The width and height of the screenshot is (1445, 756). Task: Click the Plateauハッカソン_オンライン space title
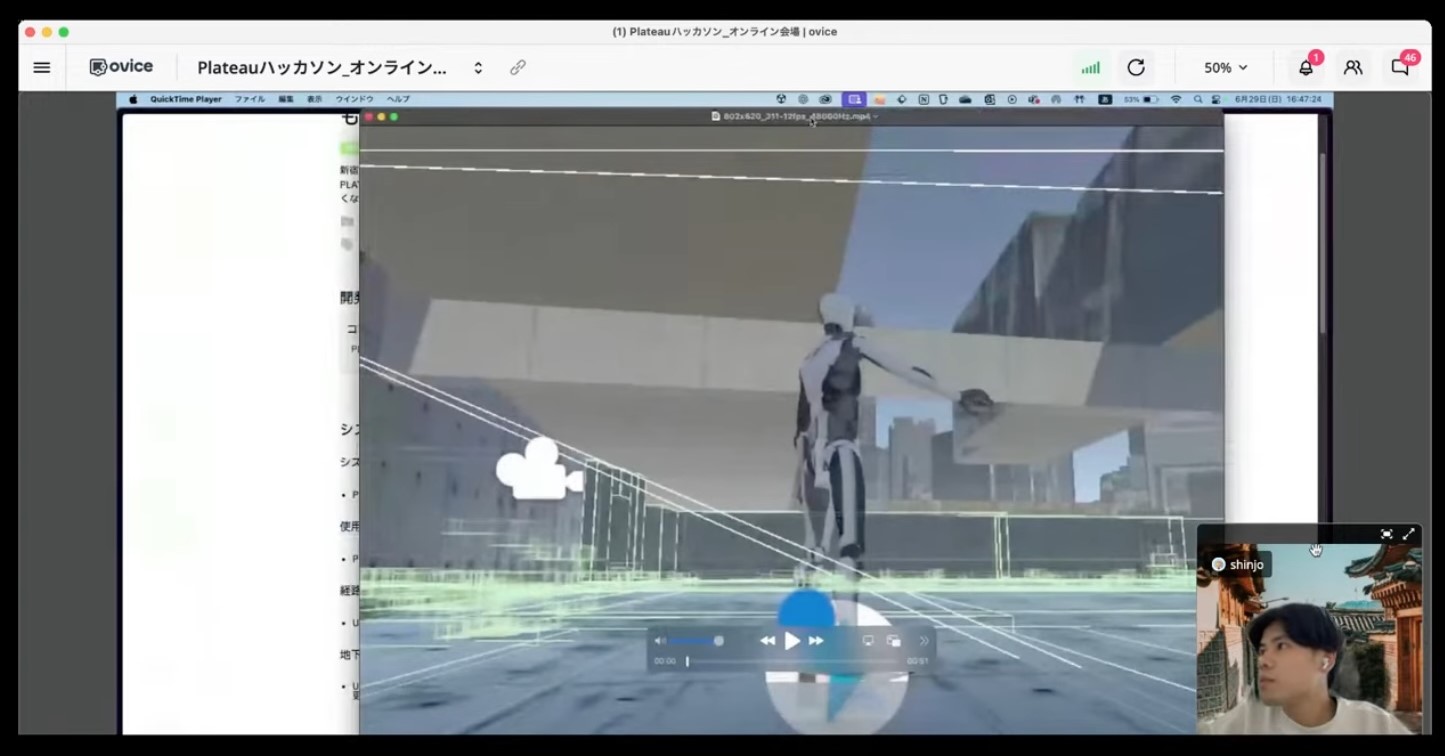(x=322, y=68)
